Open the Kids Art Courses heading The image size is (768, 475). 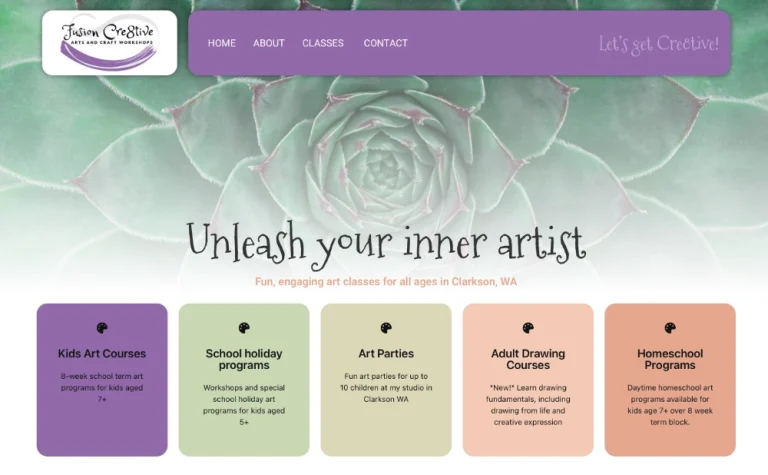pos(102,354)
